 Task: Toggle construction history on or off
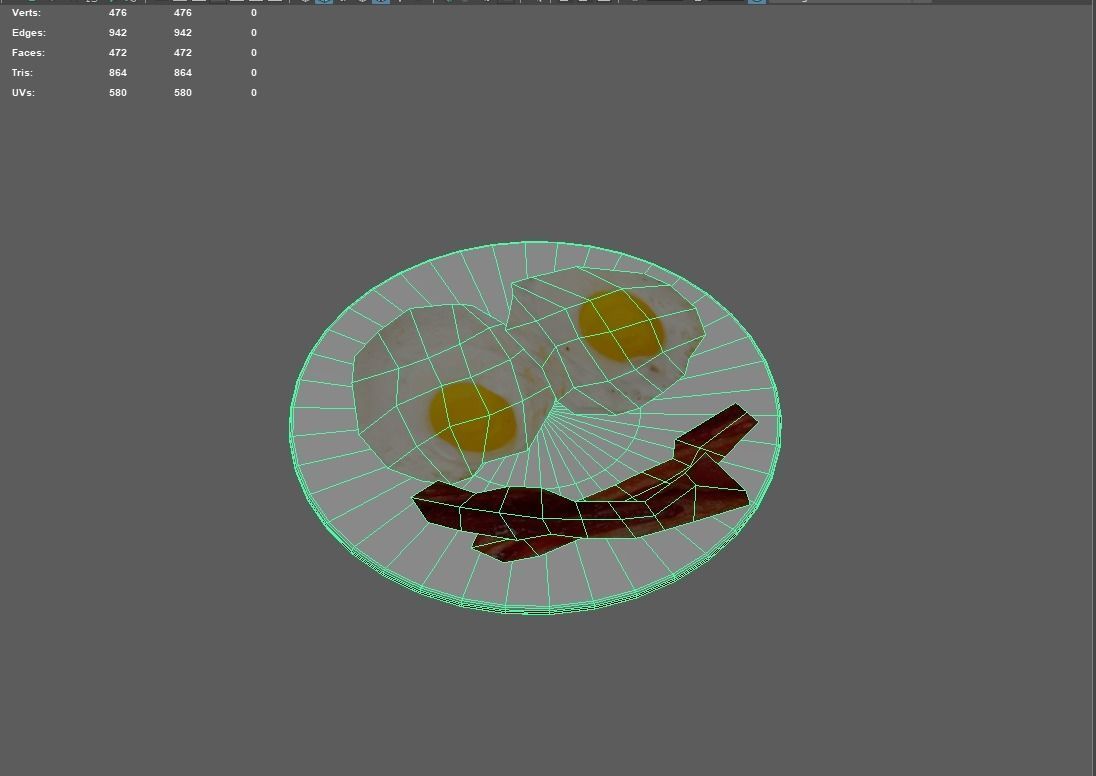449,3
